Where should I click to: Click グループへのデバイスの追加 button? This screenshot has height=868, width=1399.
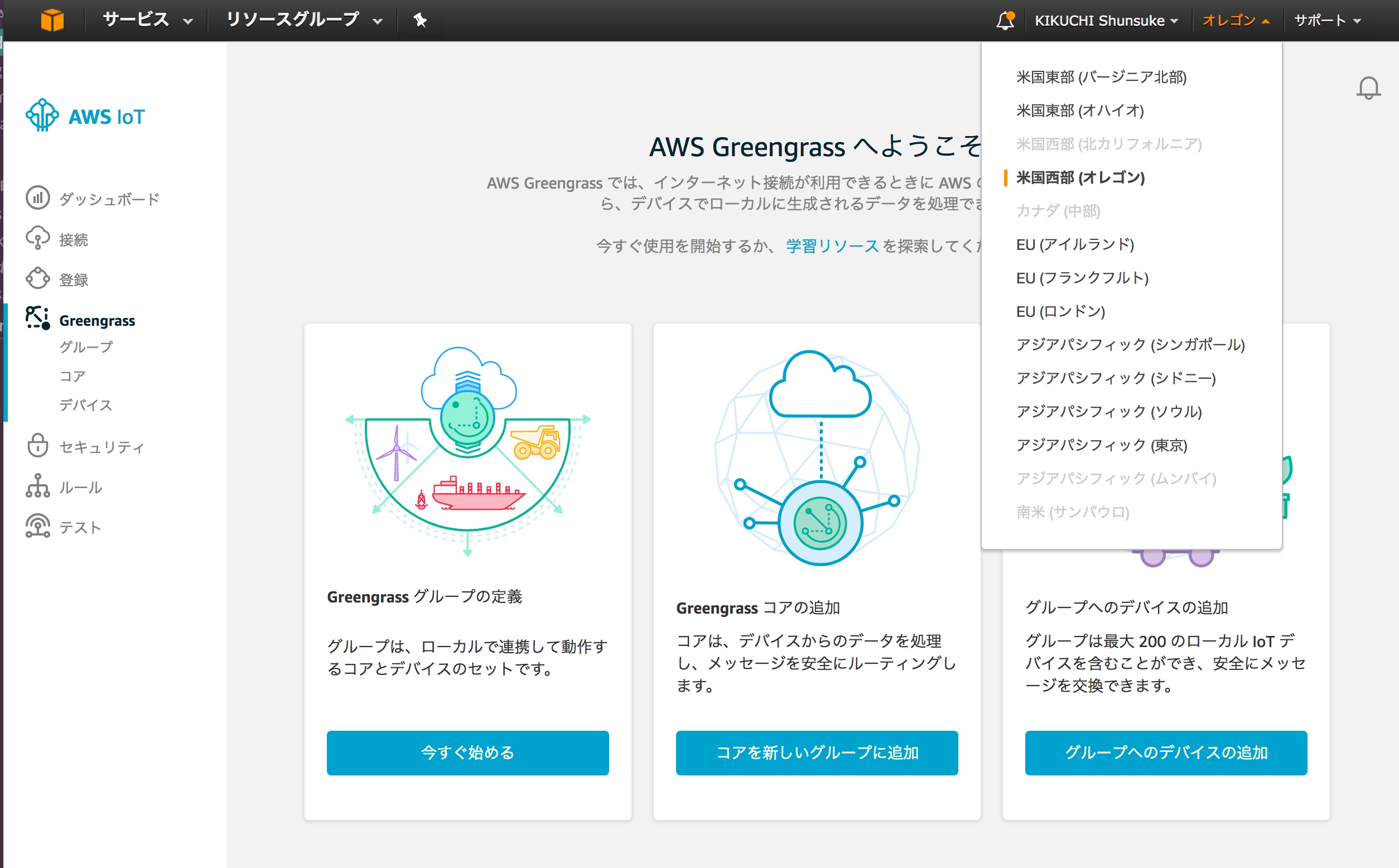1166,753
